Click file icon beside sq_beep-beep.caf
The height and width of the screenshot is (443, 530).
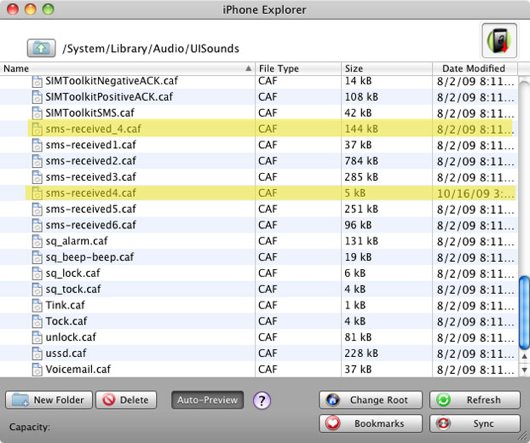(x=37, y=257)
